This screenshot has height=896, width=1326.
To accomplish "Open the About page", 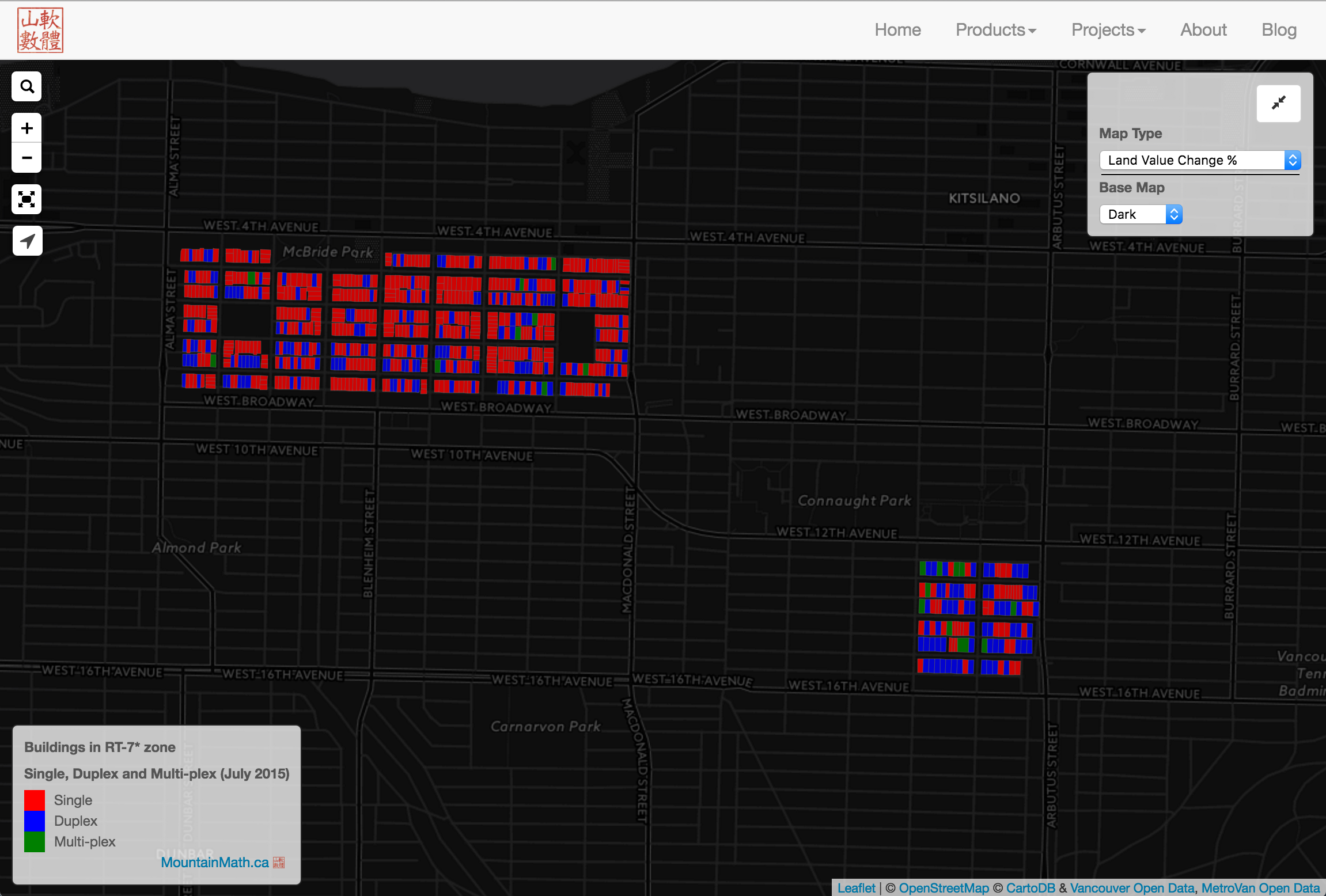I will pyautogui.click(x=1203, y=30).
